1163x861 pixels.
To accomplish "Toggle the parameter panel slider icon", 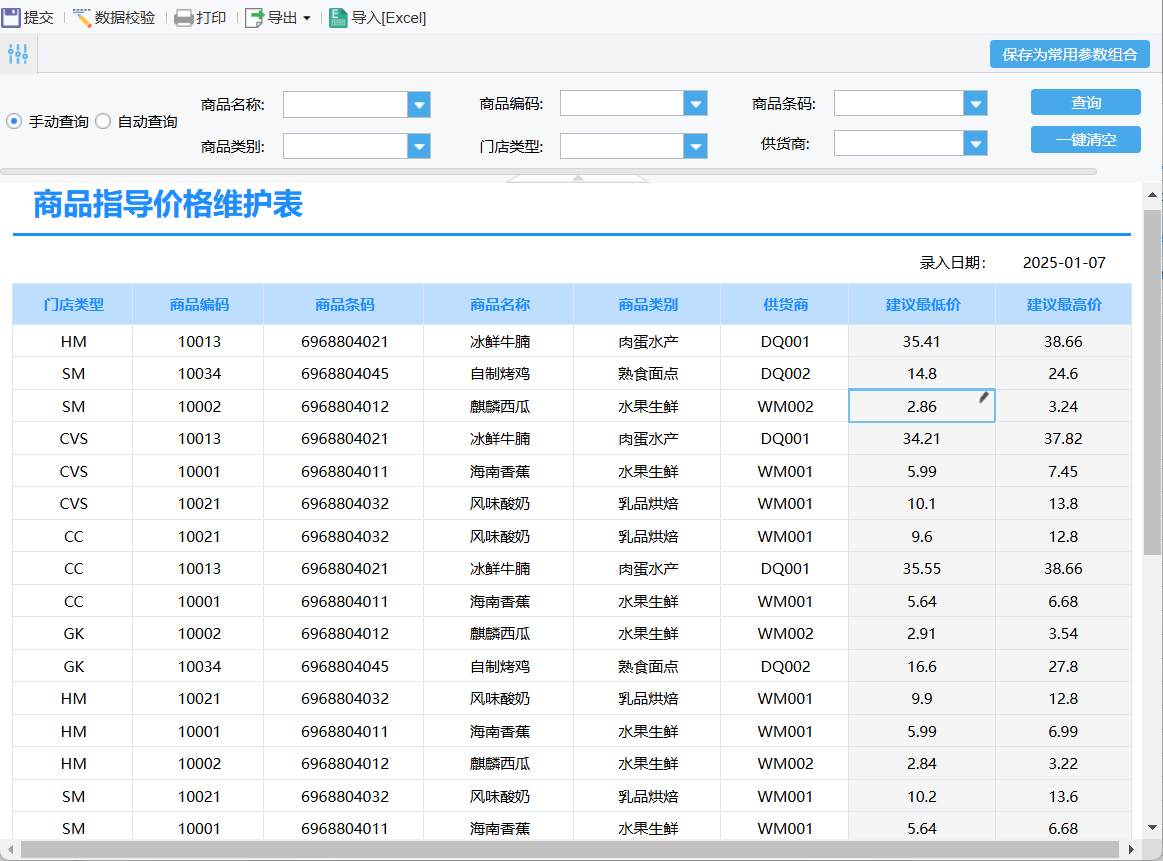I will click(x=18, y=54).
